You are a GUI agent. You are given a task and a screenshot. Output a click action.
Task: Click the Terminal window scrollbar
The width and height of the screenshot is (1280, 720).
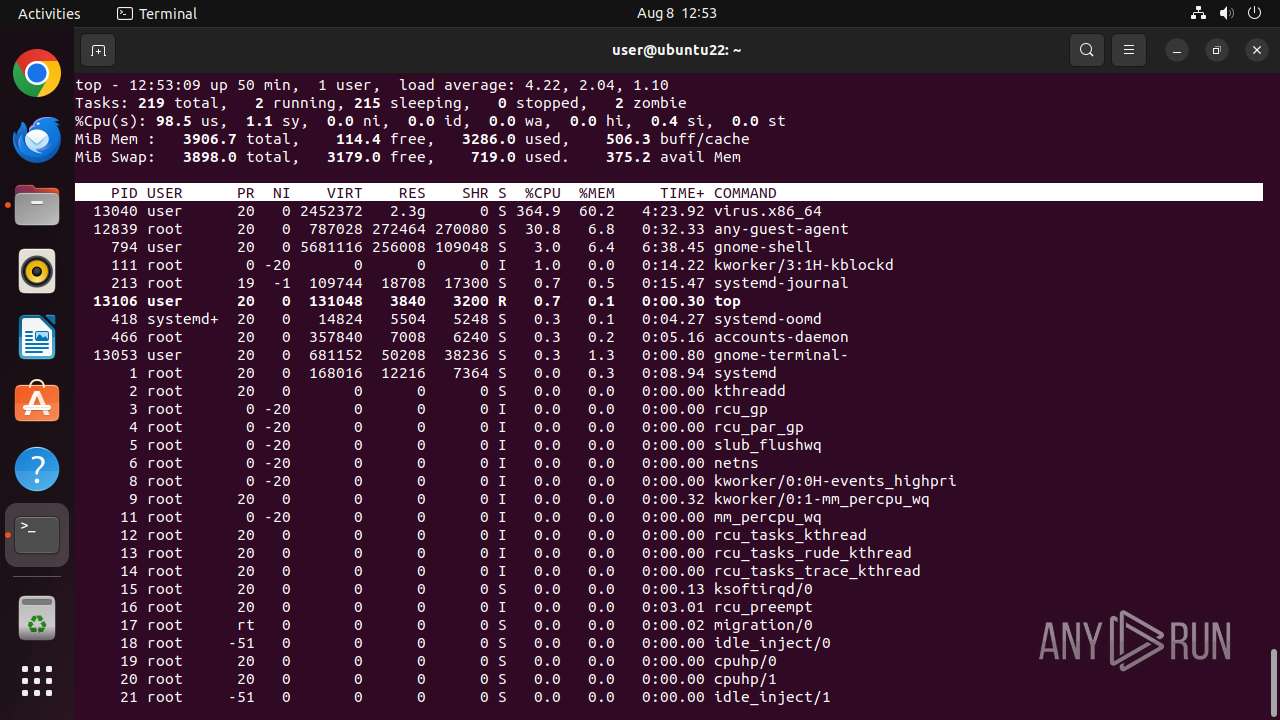tap(1273, 683)
